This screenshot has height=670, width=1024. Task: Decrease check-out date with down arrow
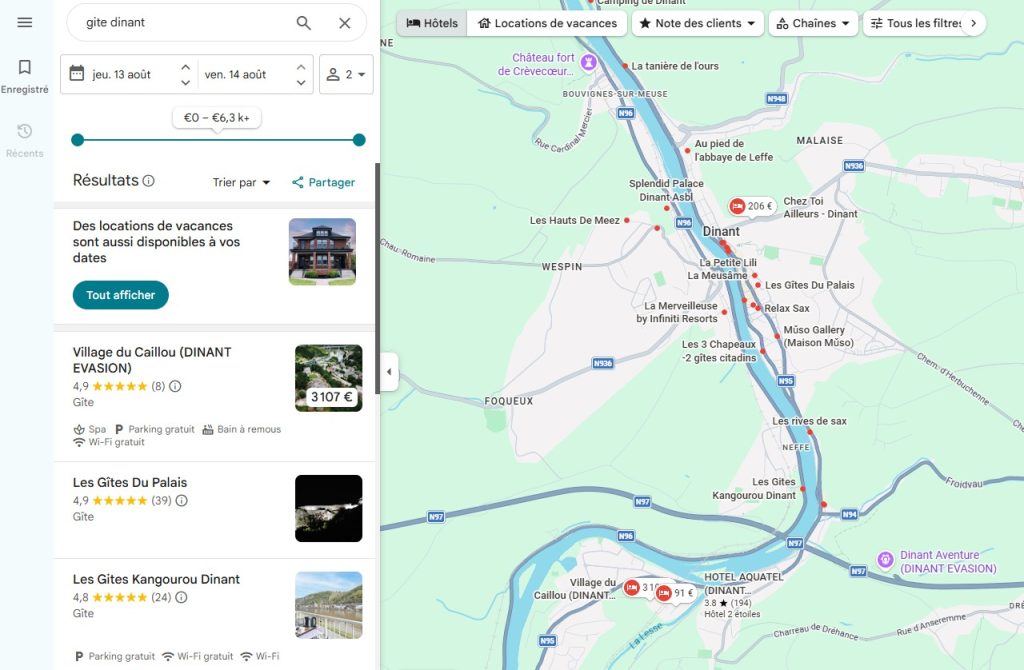(301, 83)
